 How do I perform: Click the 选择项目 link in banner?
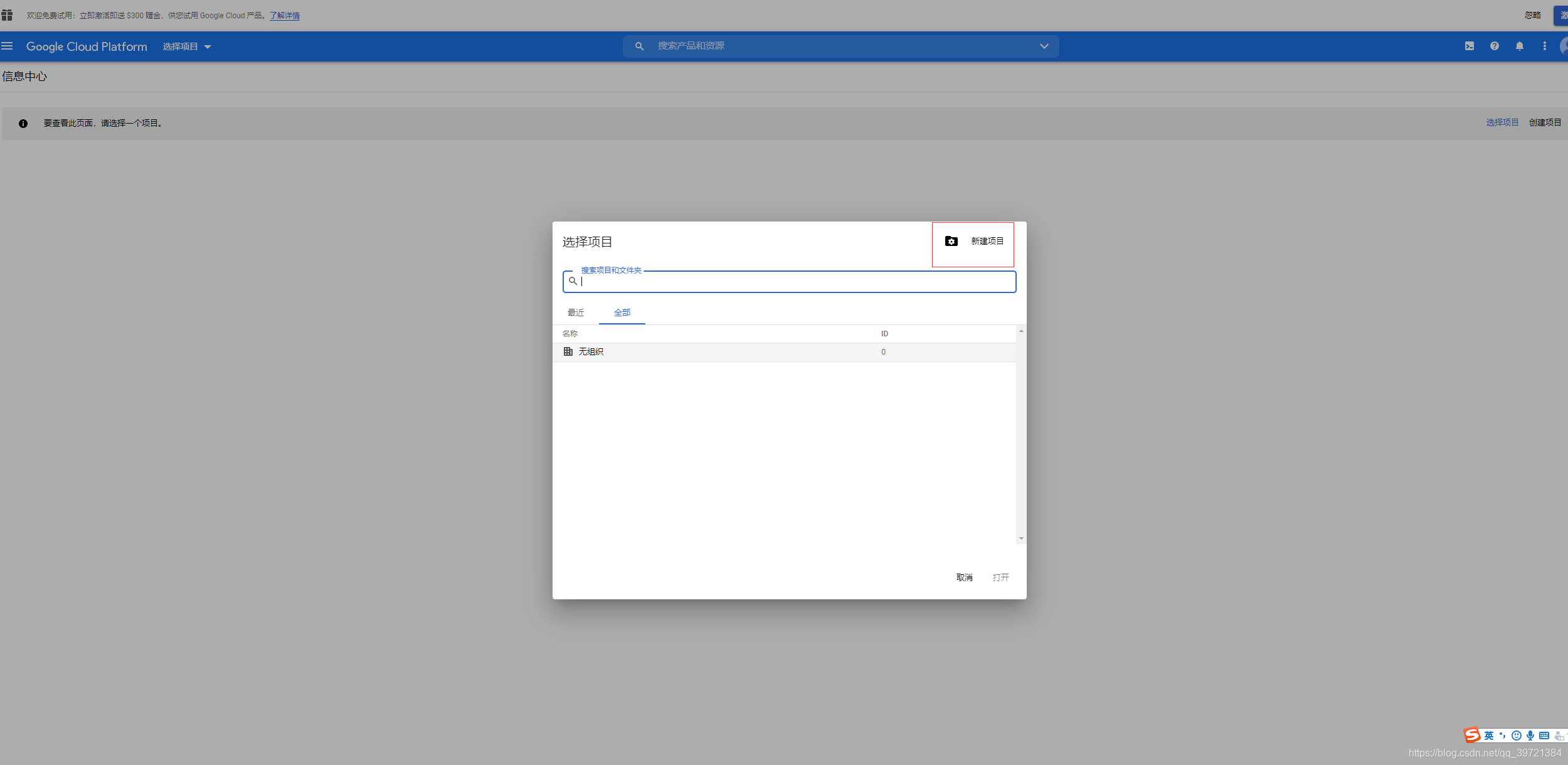pyautogui.click(x=1502, y=122)
